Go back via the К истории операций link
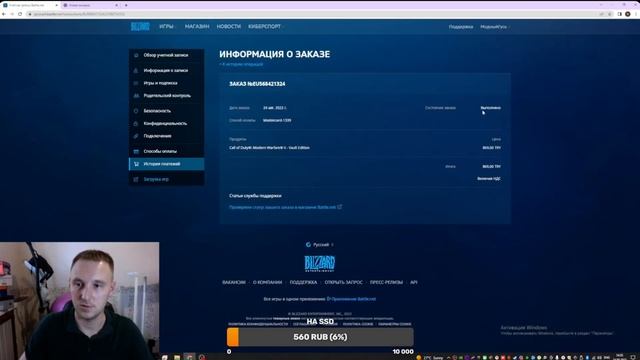The image size is (640, 360). click(241, 64)
